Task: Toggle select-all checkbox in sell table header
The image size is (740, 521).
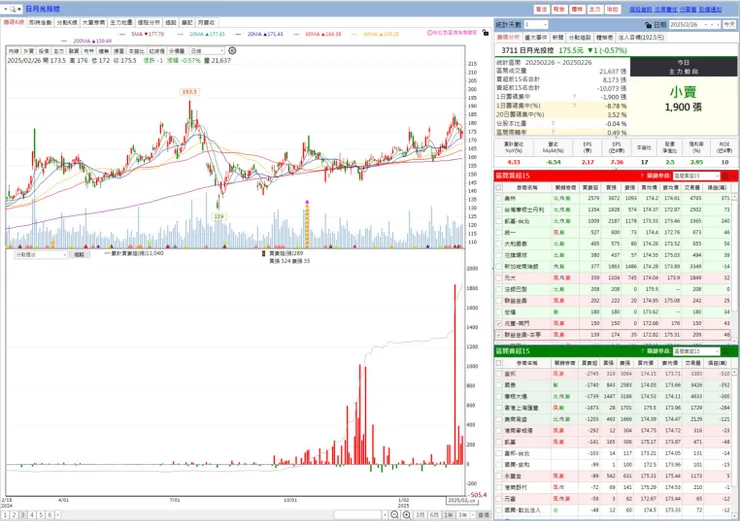Action: pos(499,363)
